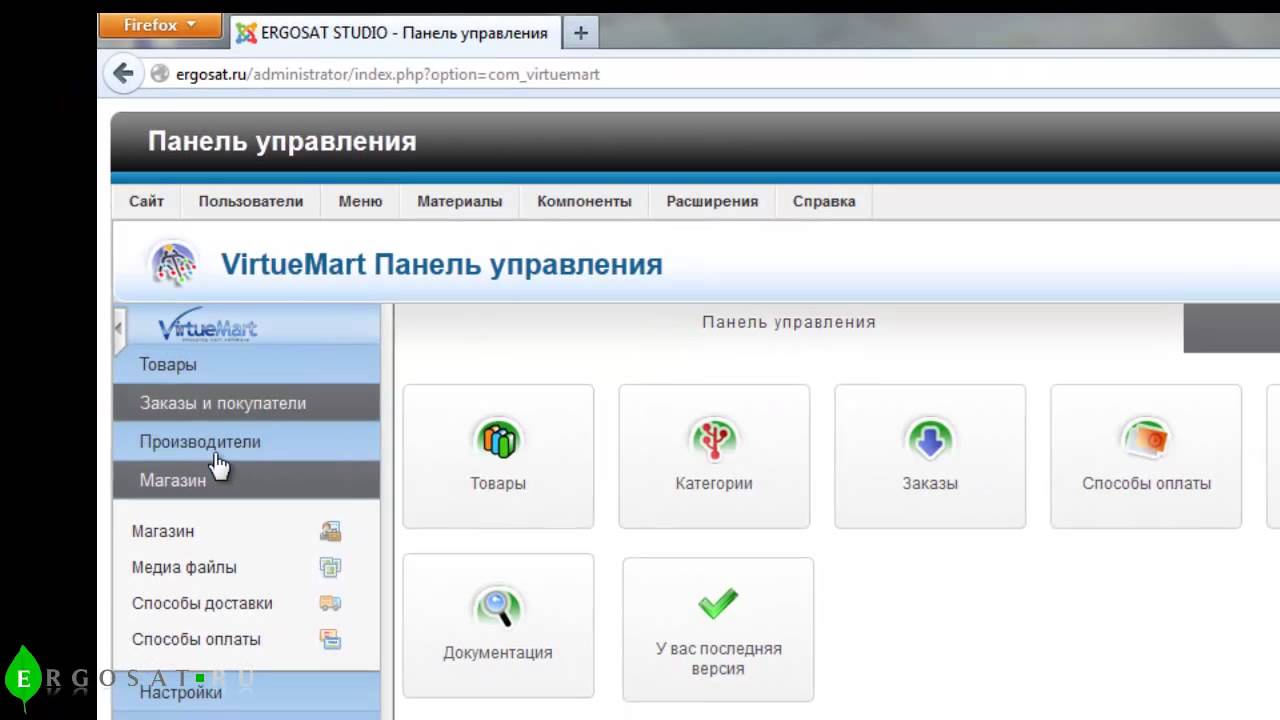Expand the Производители sidebar section
The image size is (1280, 720).
tap(246, 441)
